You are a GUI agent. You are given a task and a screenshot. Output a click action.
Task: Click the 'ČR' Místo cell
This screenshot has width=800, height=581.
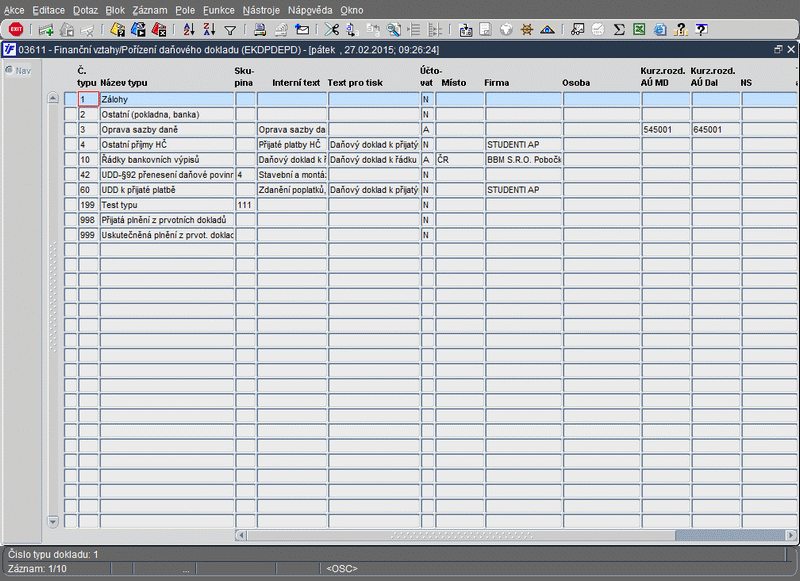tap(460, 160)
